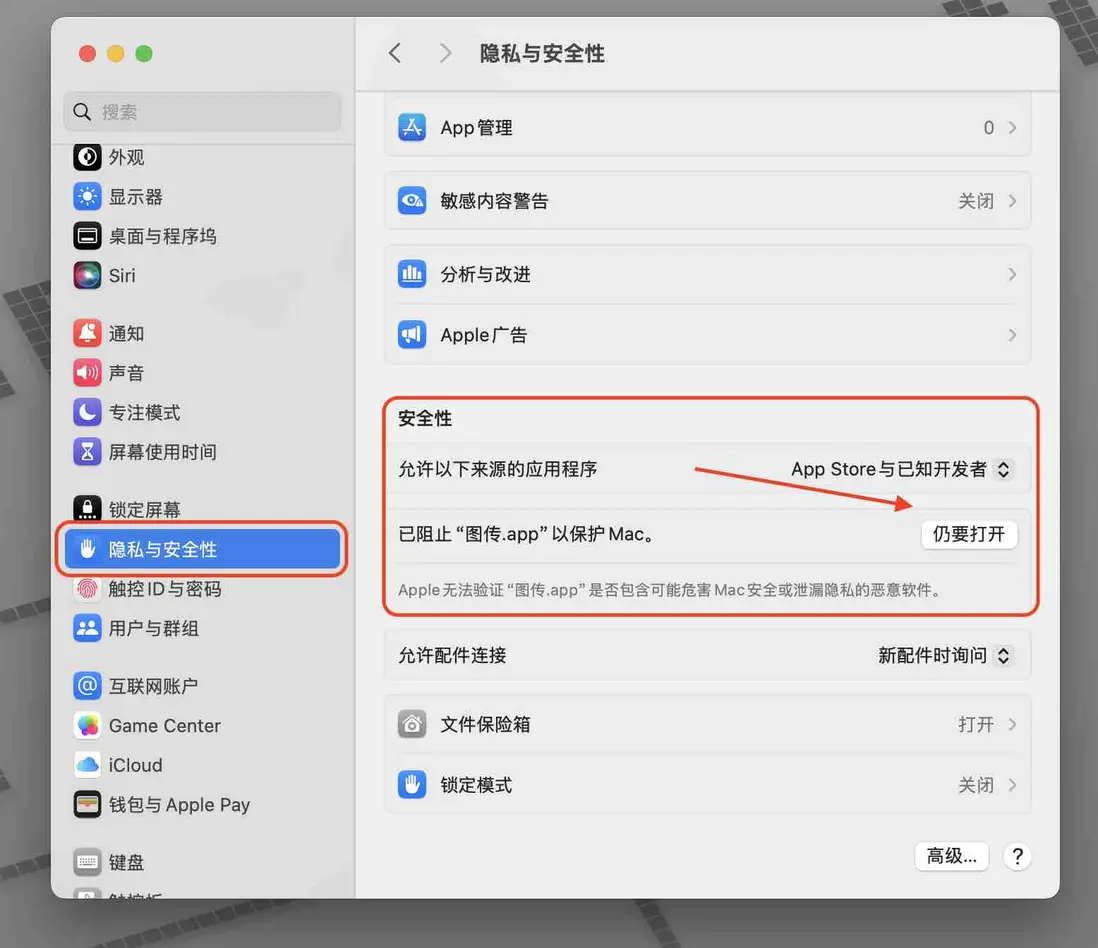
Task: Click the 分析与改进 chart icon
Action: [412, 274]
